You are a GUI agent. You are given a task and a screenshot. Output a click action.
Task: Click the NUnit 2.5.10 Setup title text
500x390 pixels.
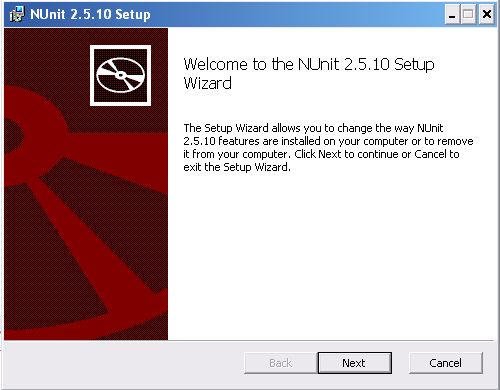(x=90, y=15)
